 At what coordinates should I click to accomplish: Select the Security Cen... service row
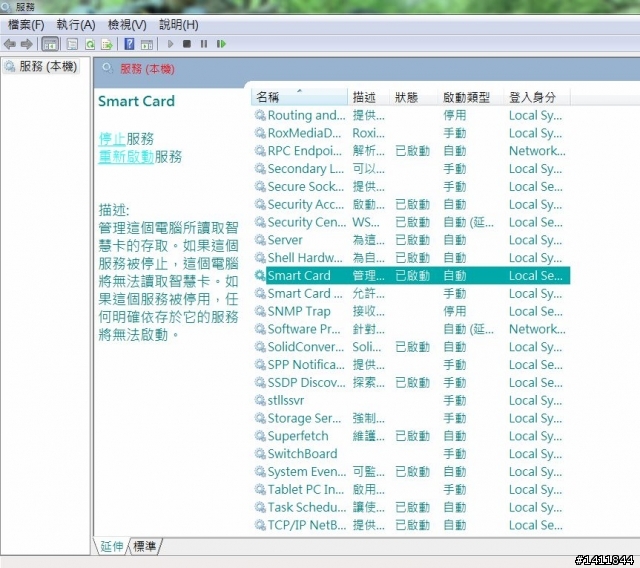coord(411,222)
